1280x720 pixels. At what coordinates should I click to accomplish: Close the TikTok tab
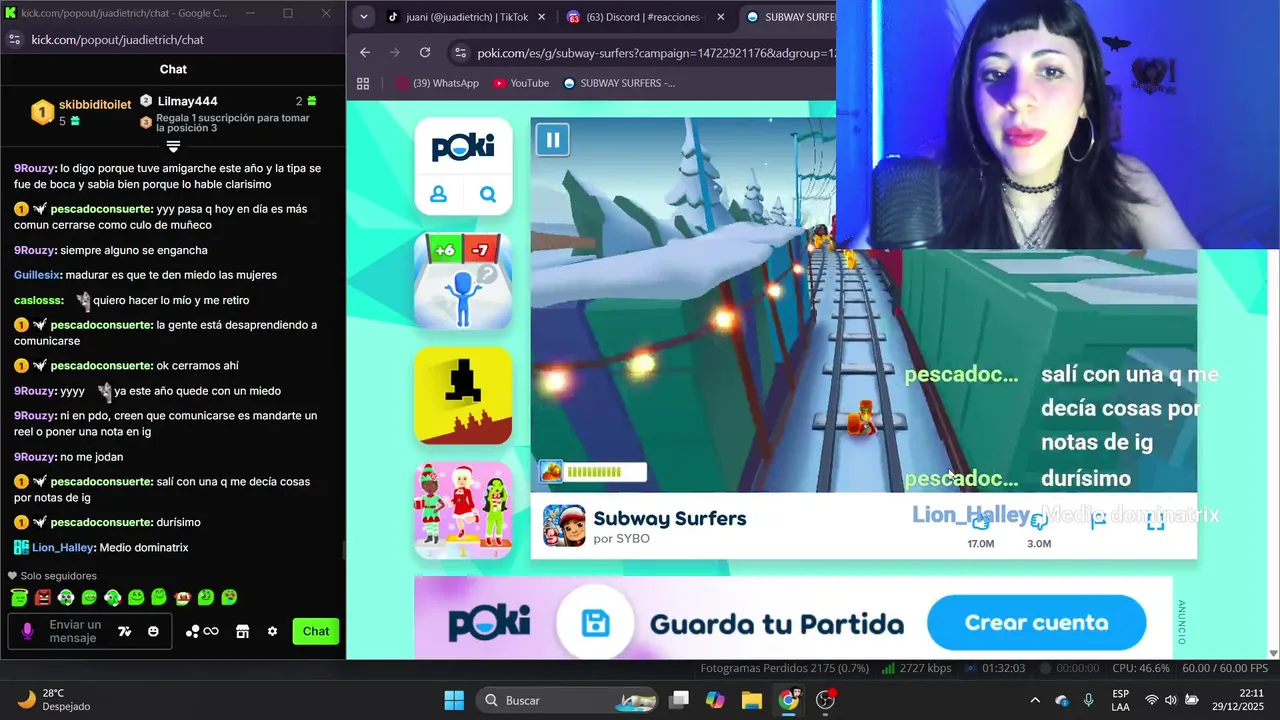pos(541,17)
